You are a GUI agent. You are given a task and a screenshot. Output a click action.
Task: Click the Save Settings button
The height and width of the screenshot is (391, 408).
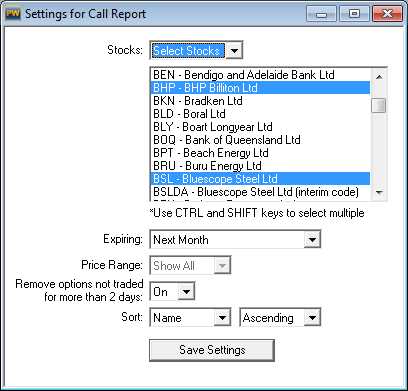tap(212, 350)
